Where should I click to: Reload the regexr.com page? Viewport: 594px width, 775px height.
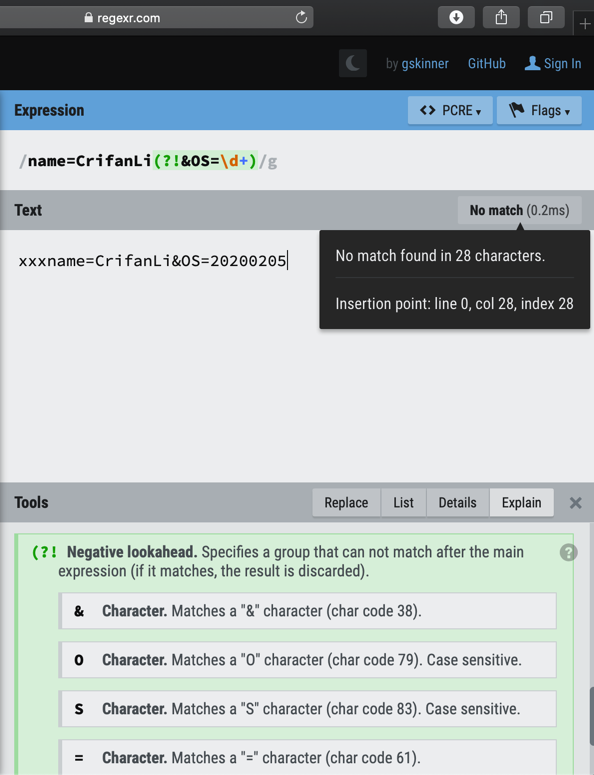[301, 18]
